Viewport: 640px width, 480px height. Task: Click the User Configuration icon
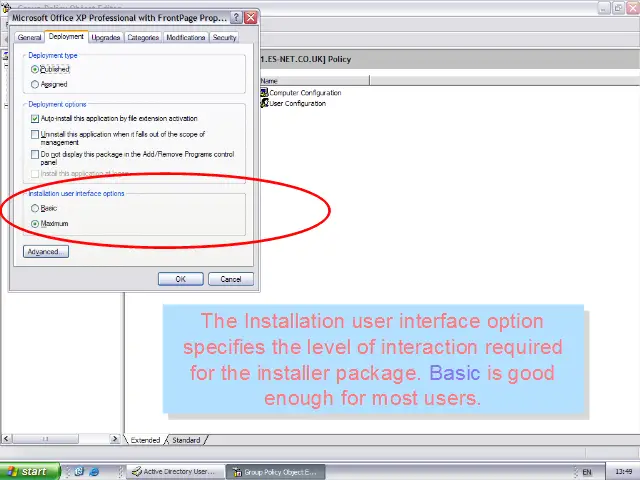coord(264,103)
